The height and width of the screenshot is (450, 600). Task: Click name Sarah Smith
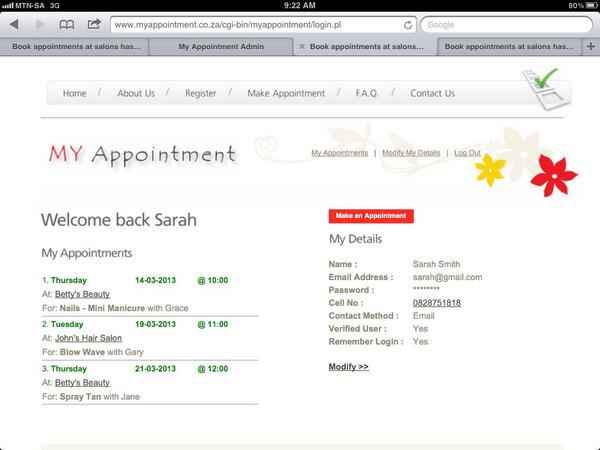pos(436,264)
